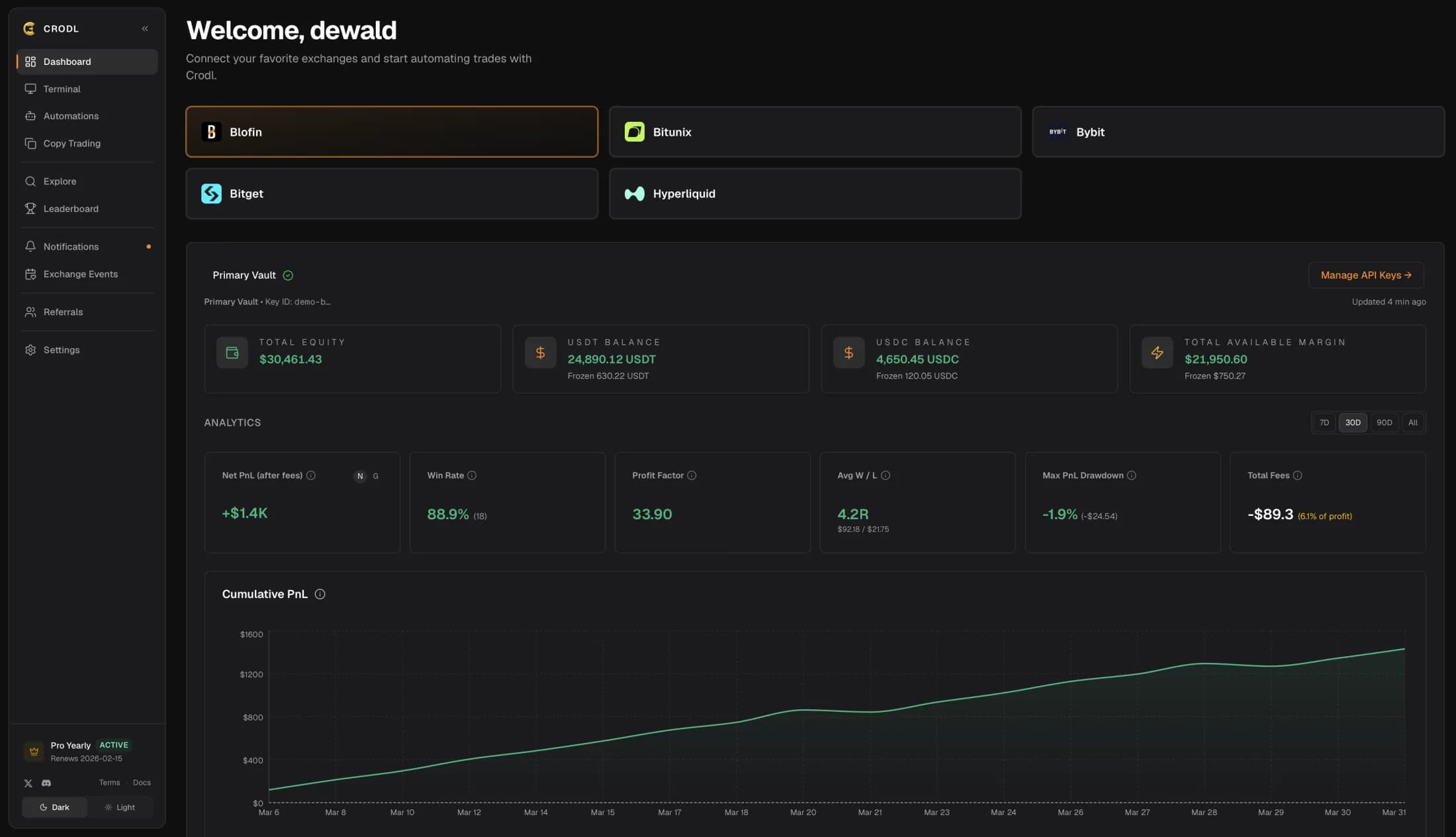The height and width of the screenshot is (837, 1456).
Task: Click the Cumulative PnL info icon
Action: [x=320, y=594]
